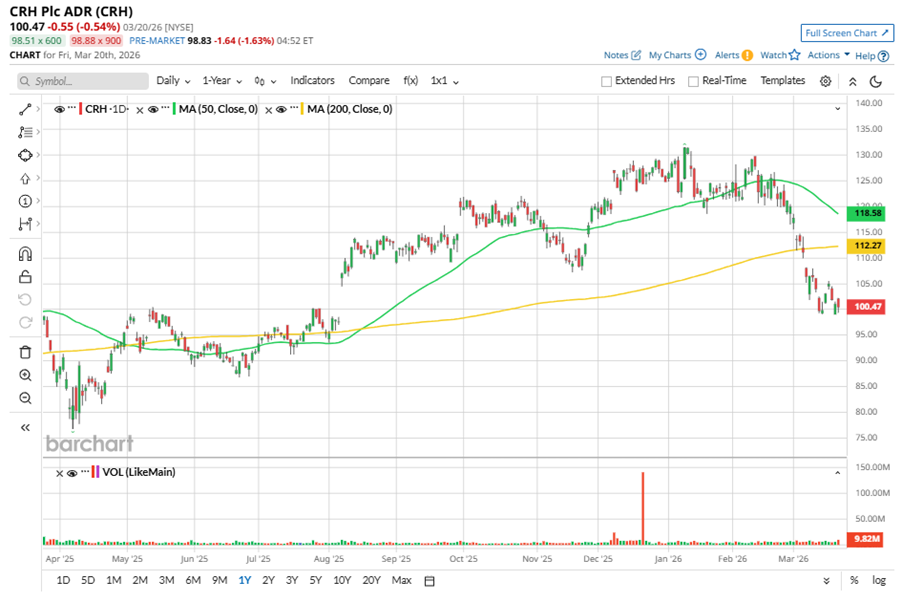
Task: Focus the Symbol search field
Action: [x=83, y=81]
